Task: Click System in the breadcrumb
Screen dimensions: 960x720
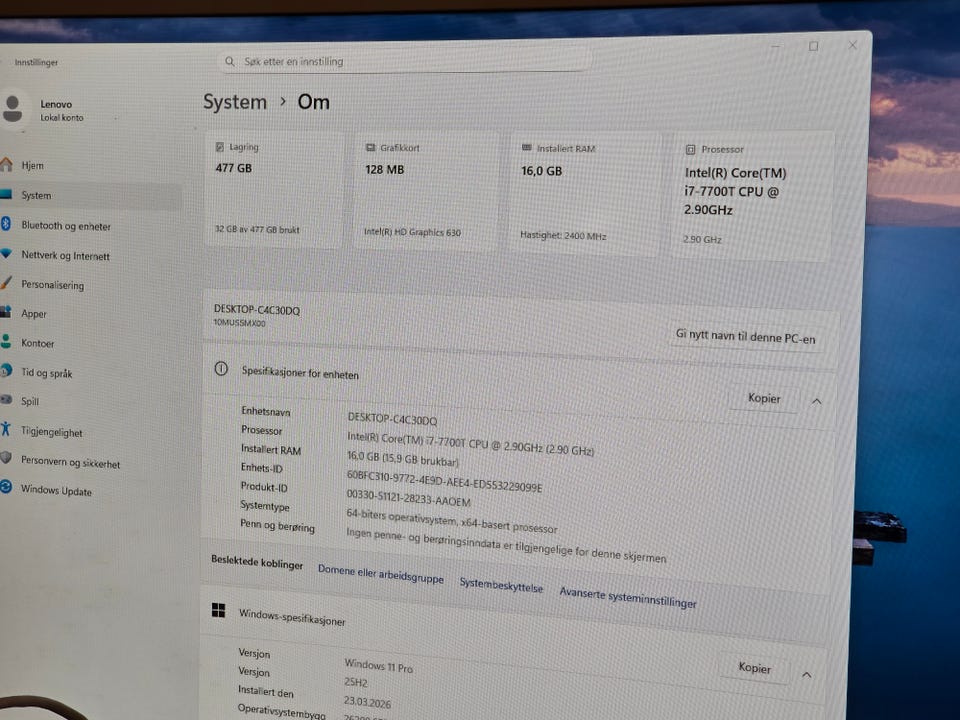Action: tap(235, 102)
